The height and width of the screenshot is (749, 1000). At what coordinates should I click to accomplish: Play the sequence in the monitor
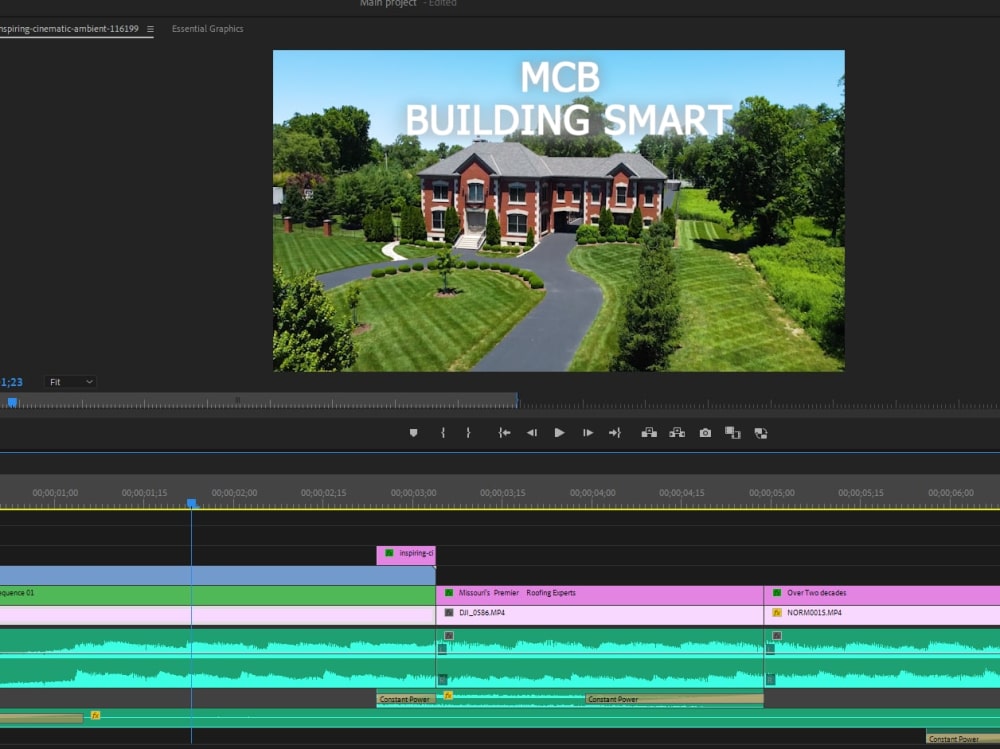[559, 433]
